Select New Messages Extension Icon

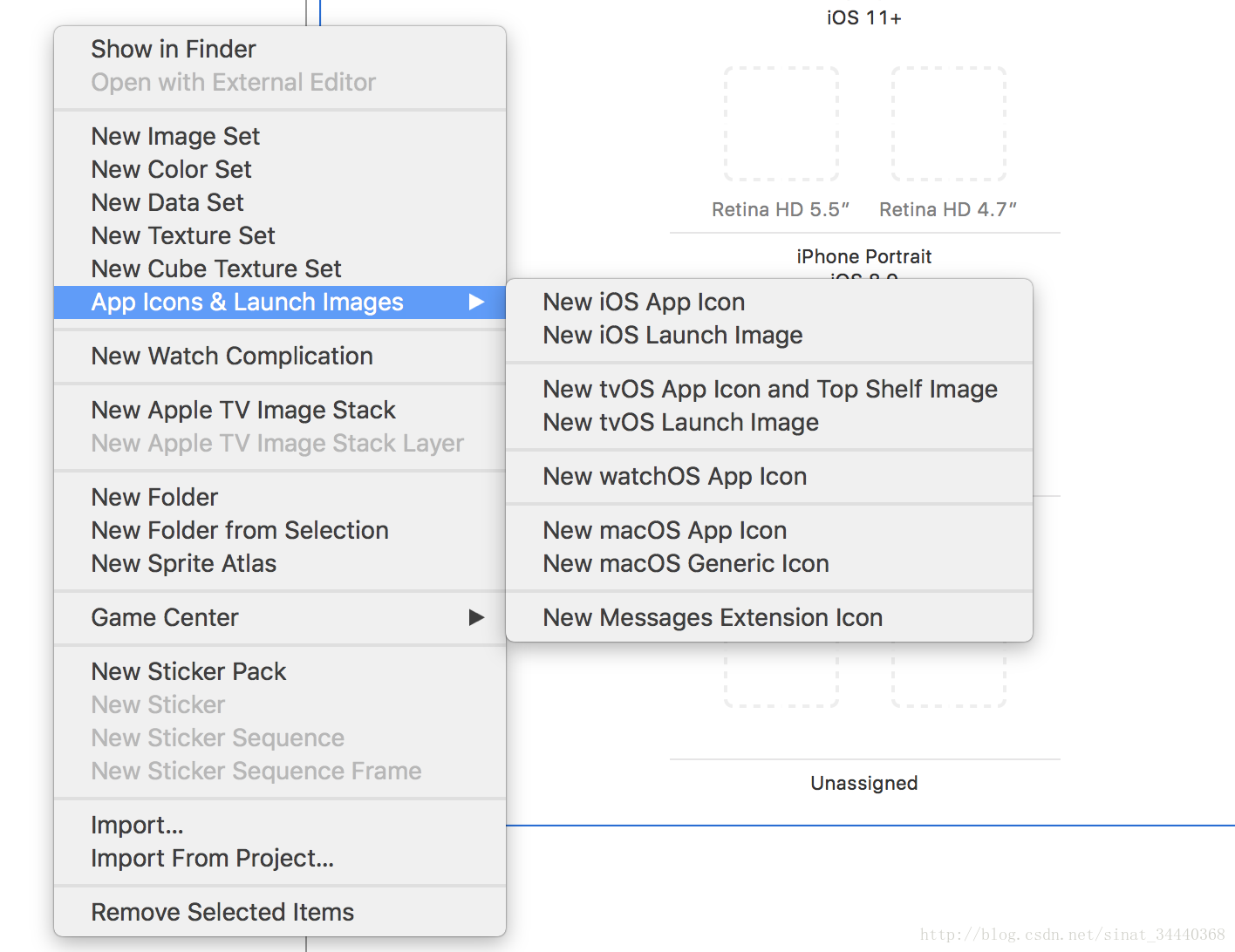coord(769,617)
